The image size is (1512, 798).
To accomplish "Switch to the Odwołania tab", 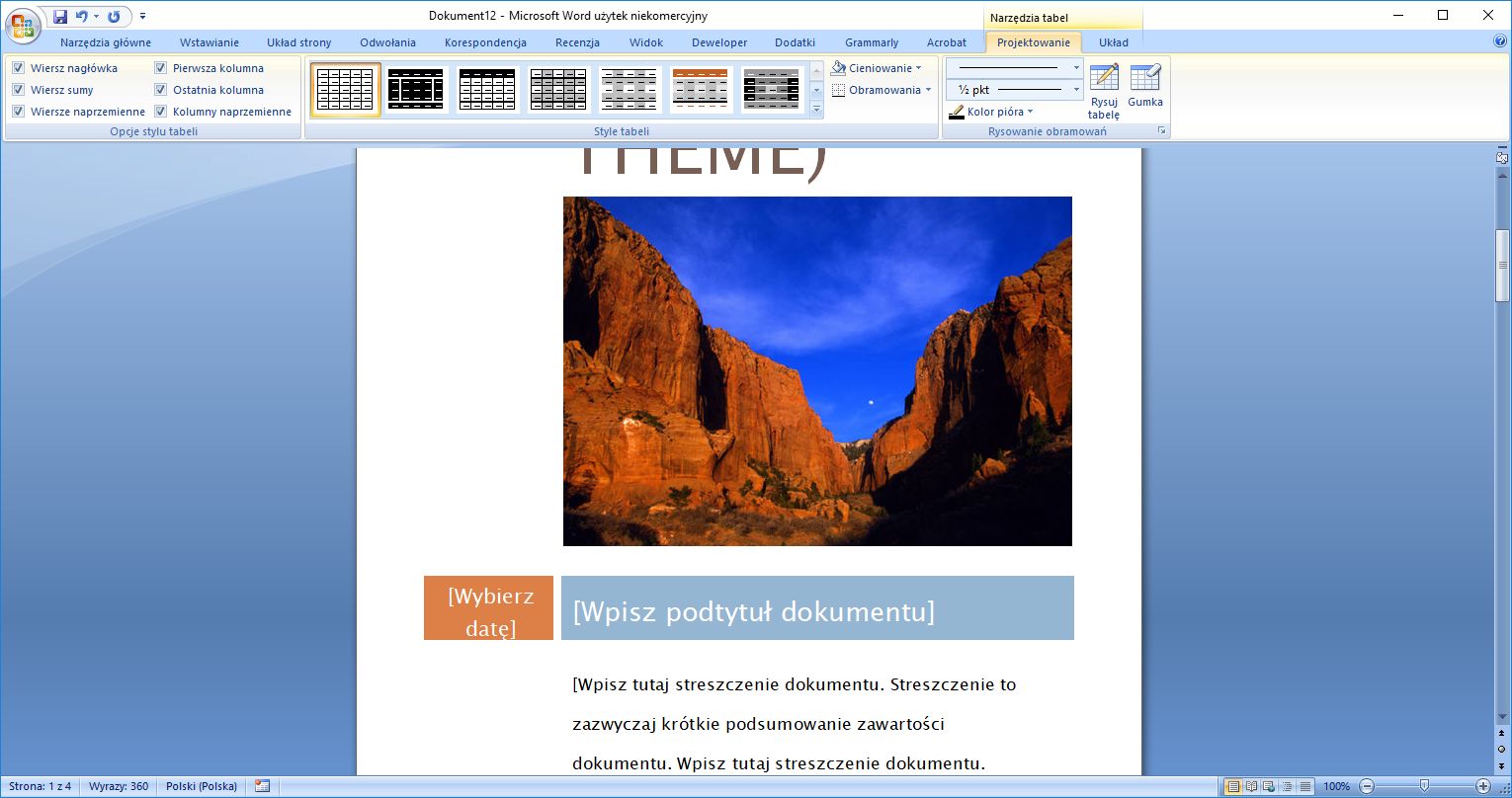I will pos(387,42).
